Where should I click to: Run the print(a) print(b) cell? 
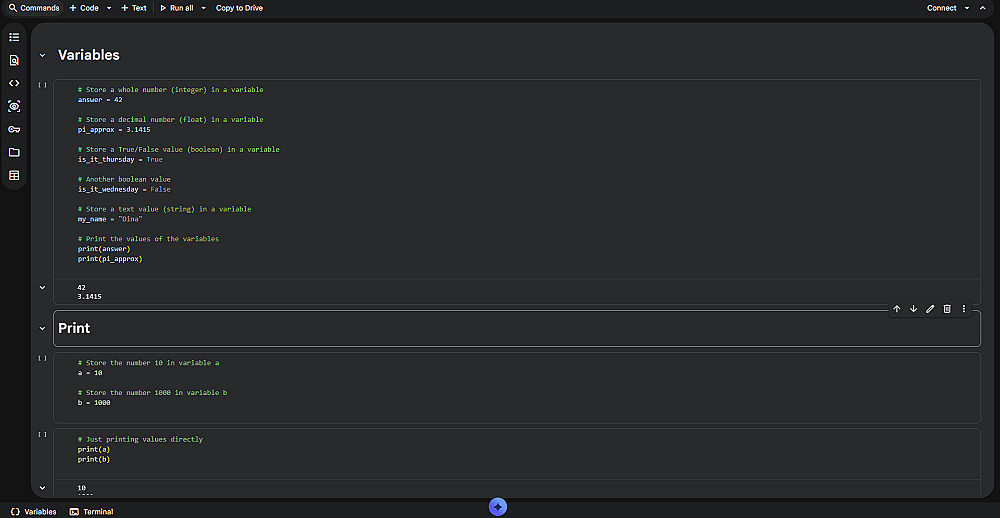[x=42, y=434]
